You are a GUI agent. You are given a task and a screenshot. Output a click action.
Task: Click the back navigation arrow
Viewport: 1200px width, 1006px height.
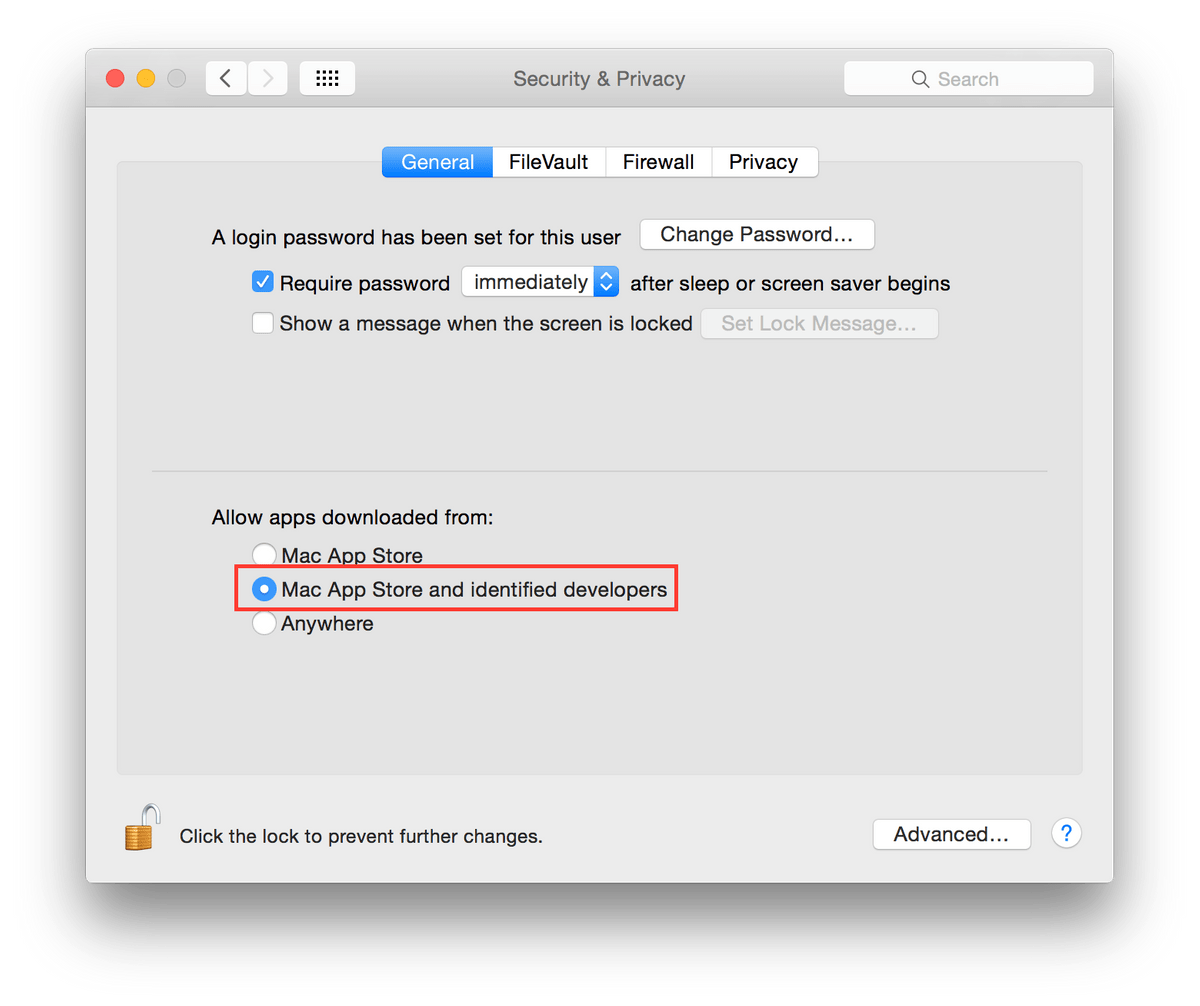(x=225, y=77)
